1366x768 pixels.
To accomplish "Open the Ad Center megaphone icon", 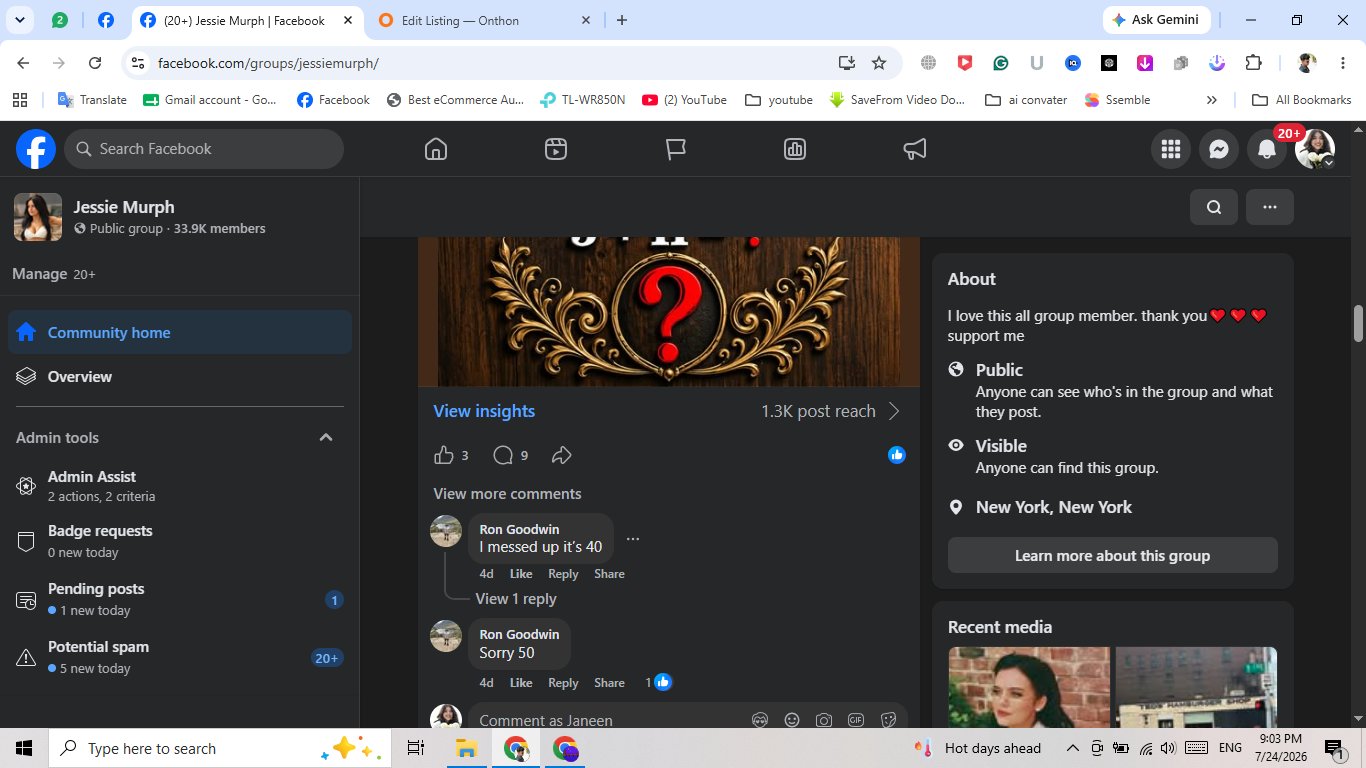I will click(915, 149).
